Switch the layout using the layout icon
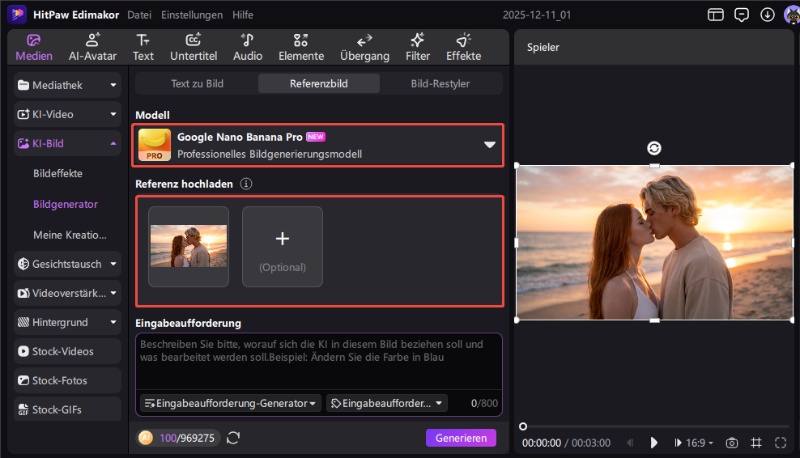The height and width of the screenshot is (458, 800). click(x=715, y=15)
